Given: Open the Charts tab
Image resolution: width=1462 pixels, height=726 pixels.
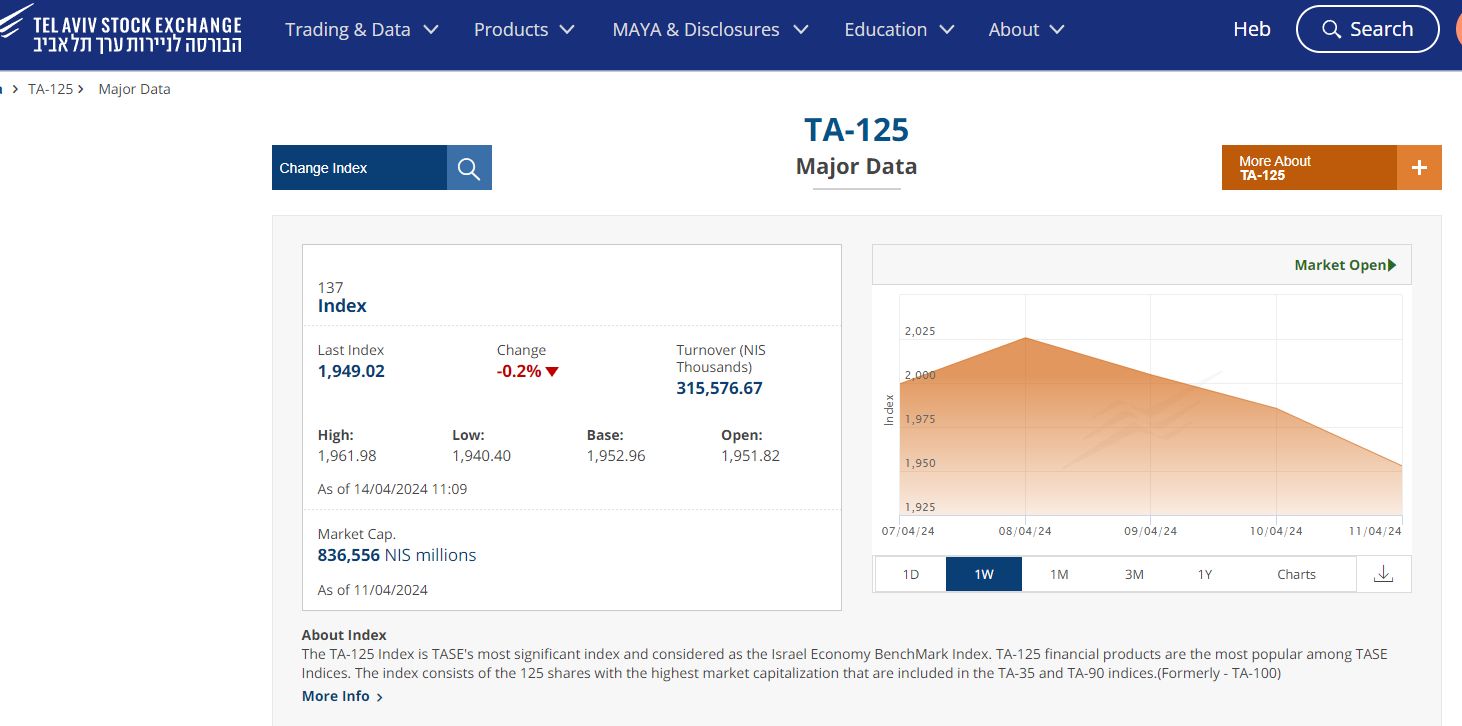Looking at the screenshot, I should coord(1297,574).
